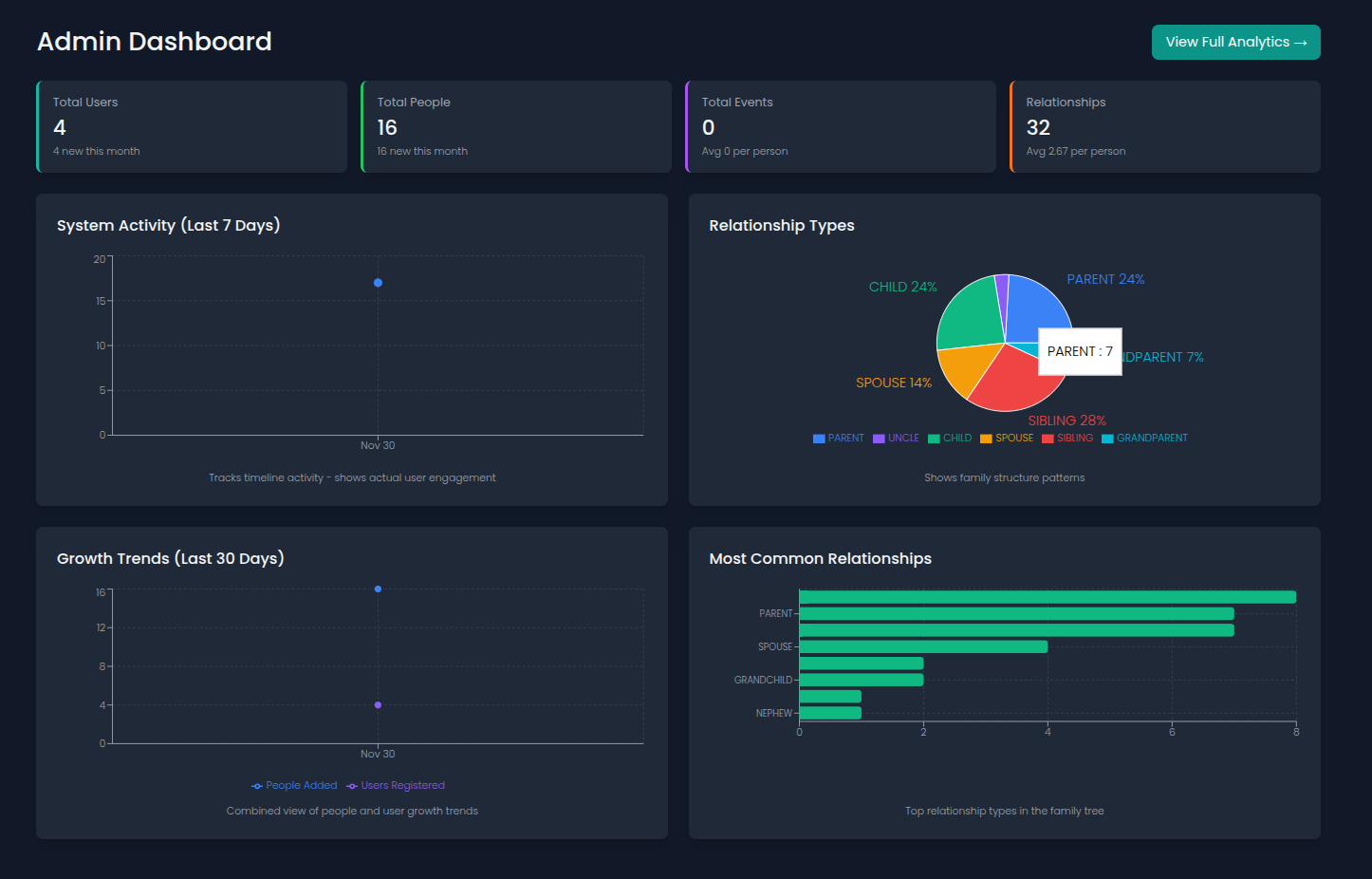Click the PARENT legend color square
Screen dimensions: 1372x879
(x=819, y=439)
